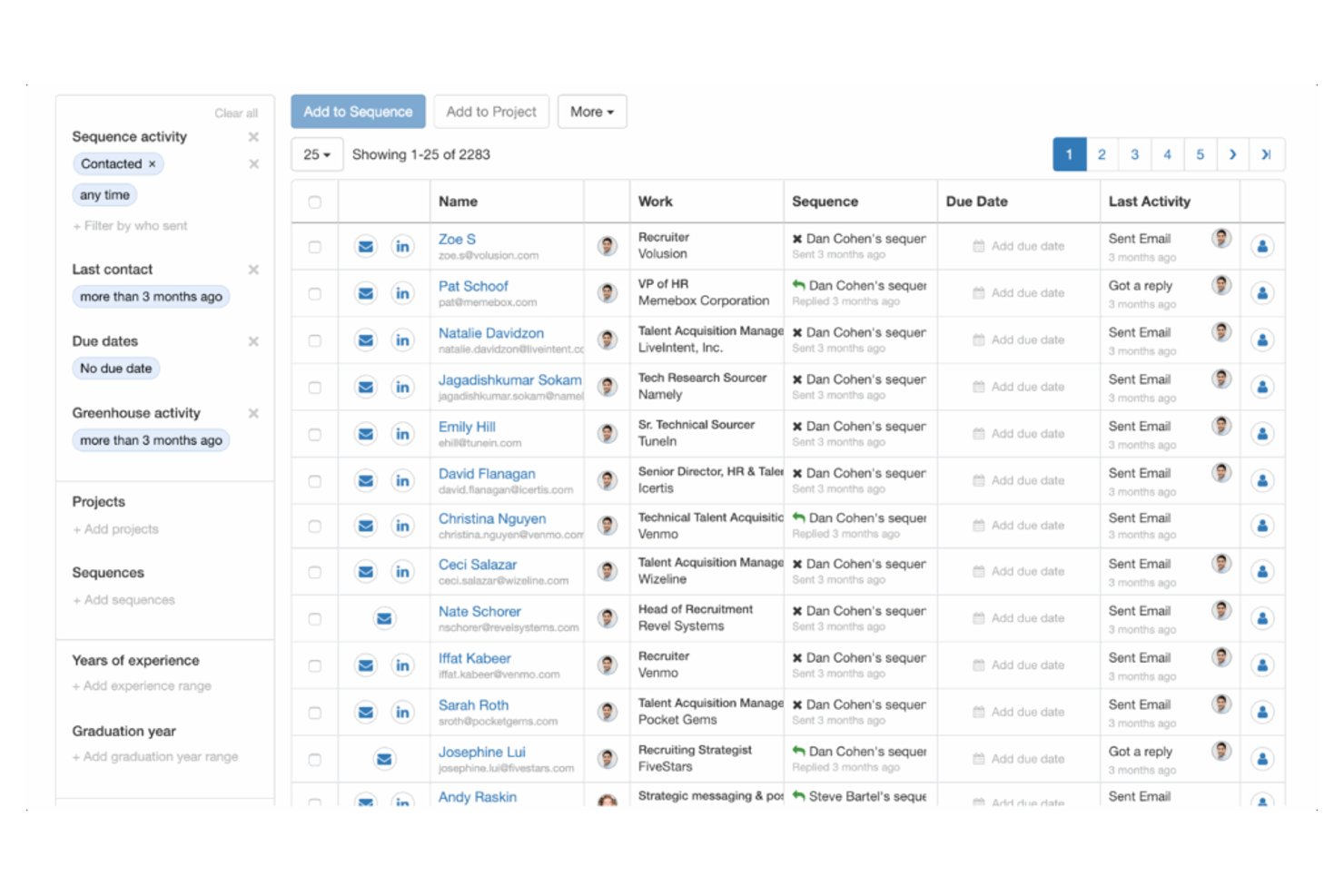Select checkbox for Ceci Salazar row

click(314, 573)
